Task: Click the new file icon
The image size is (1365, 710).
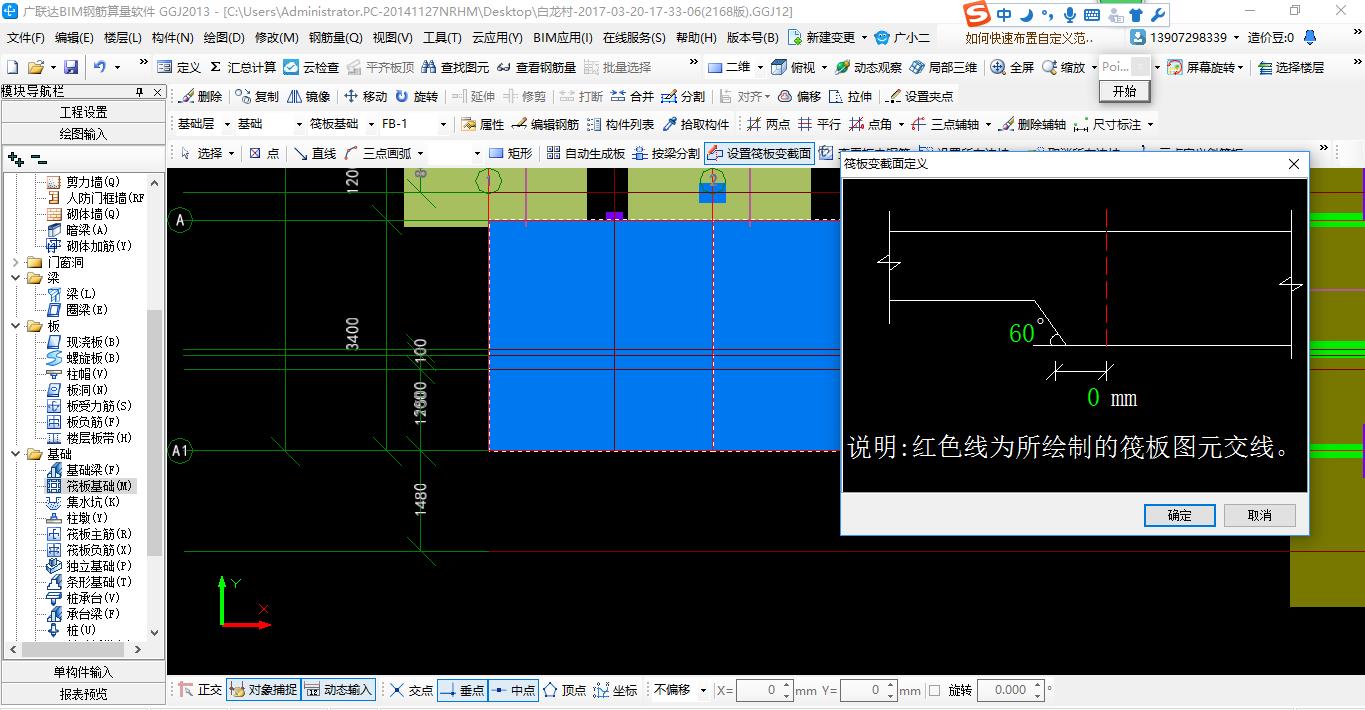Action: tap(13, 67)
